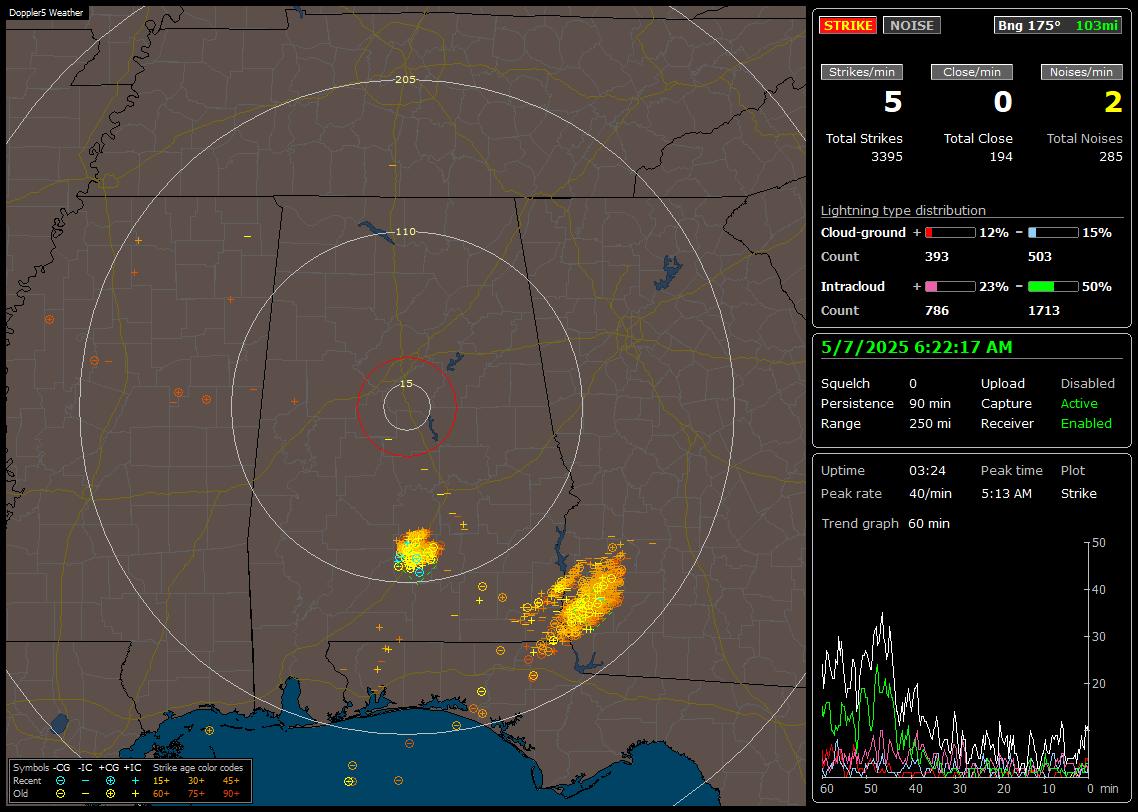This screenshot has width=1138, height=812.
Task: Click the positive cloud-ground 12% red bar
Action: (x=950, y=233)
